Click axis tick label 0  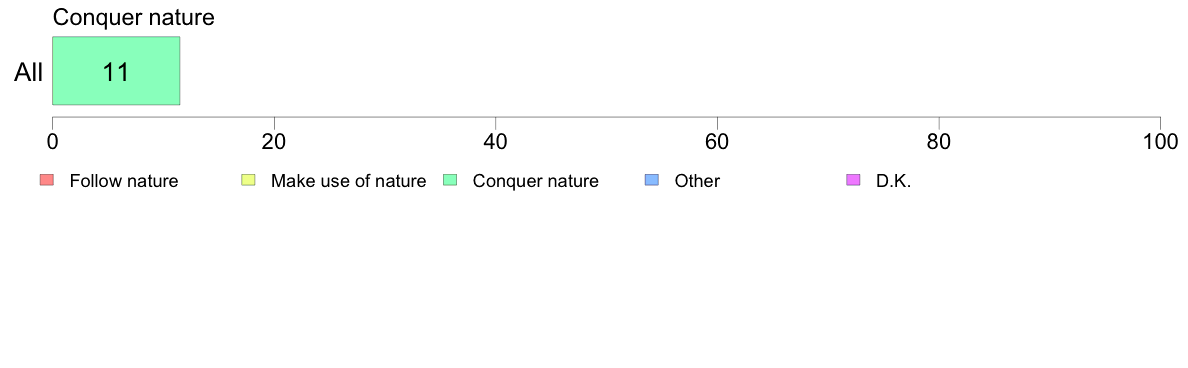(x=52, y=141)
